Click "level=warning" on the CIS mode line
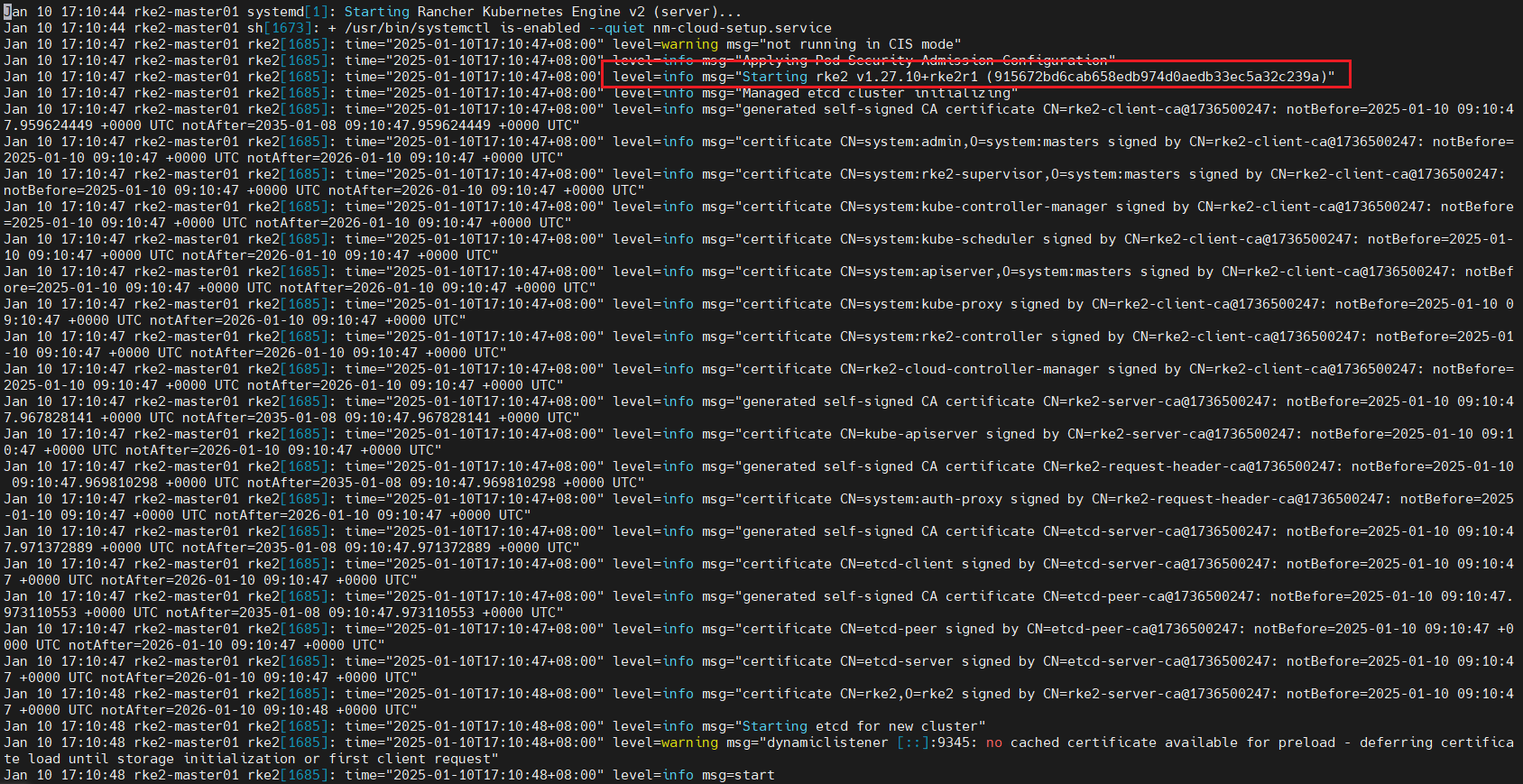 pos(666,44)
